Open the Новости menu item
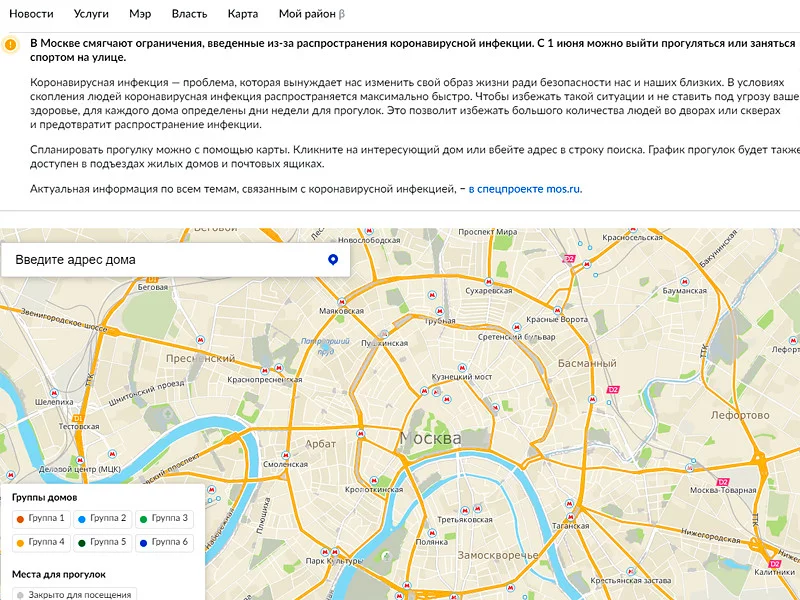The image size is (800, 600). (31, 14)
